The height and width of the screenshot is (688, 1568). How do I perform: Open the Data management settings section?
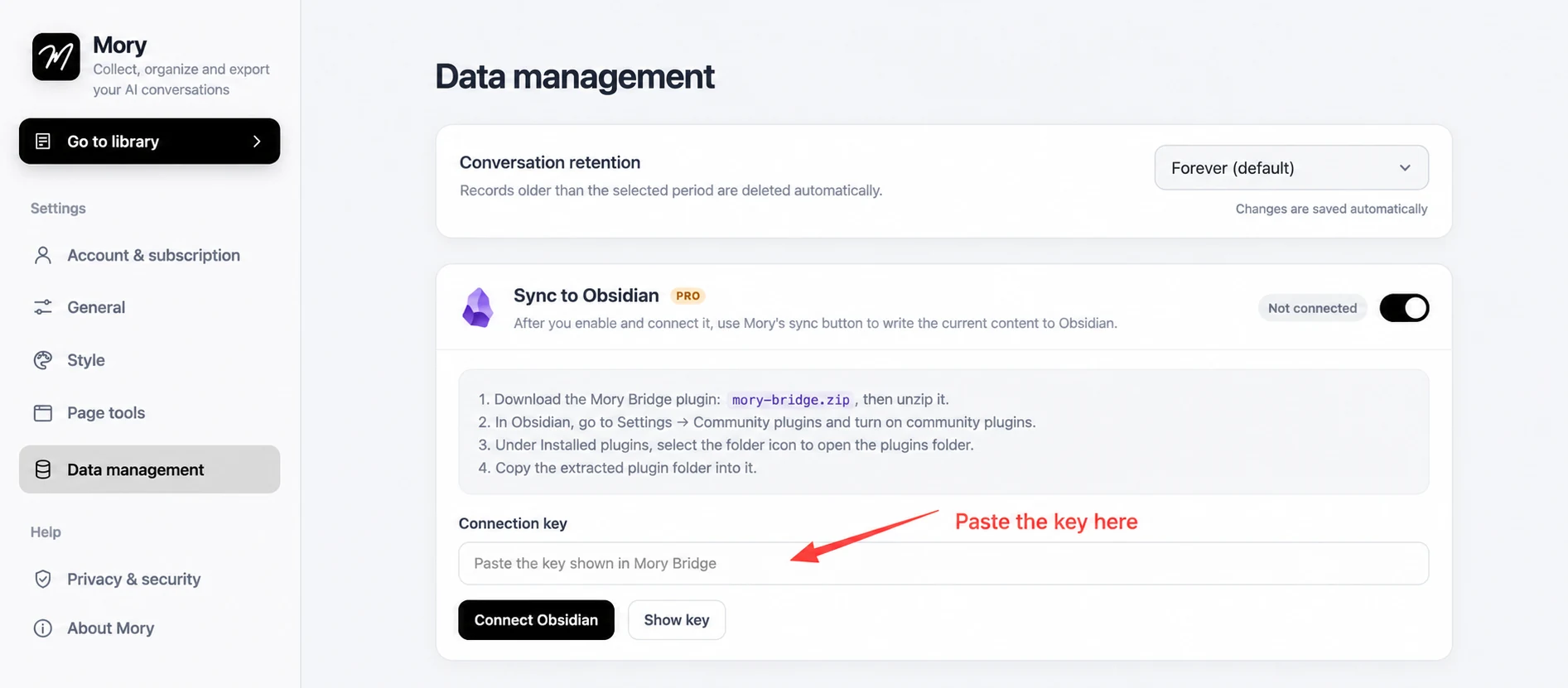coord(149,469)
